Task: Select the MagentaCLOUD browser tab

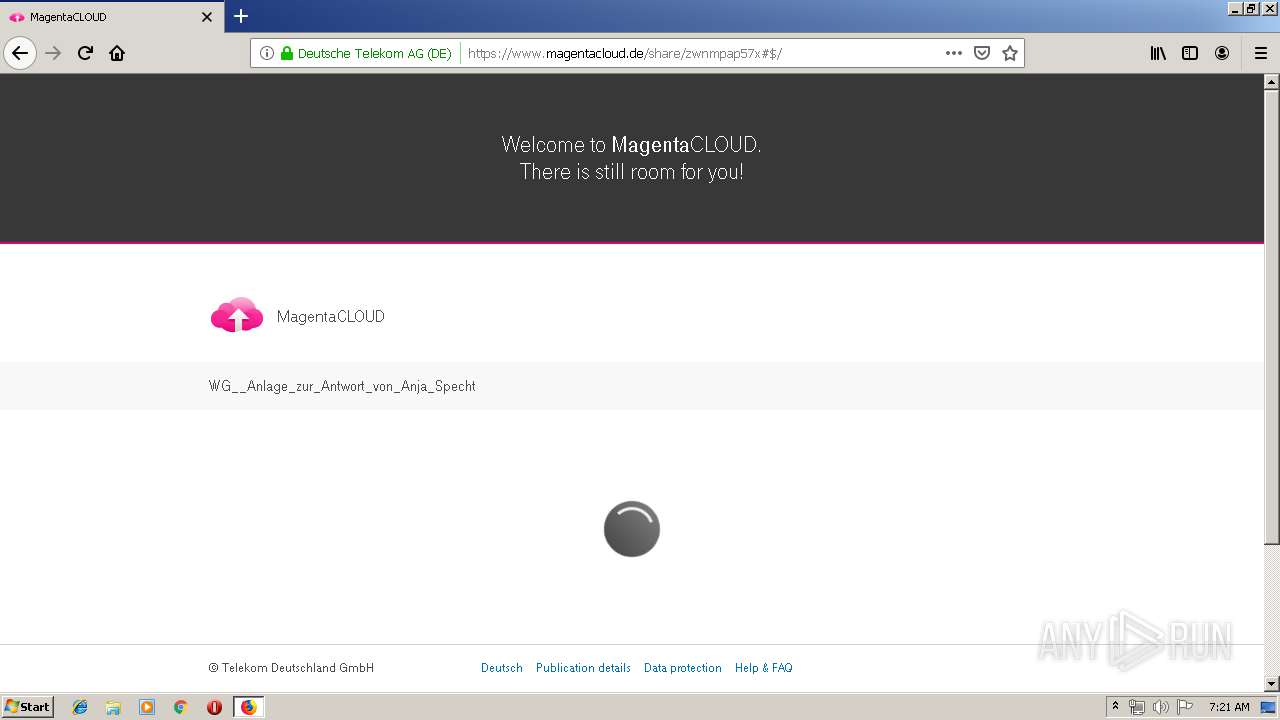Action: [110, 17]
